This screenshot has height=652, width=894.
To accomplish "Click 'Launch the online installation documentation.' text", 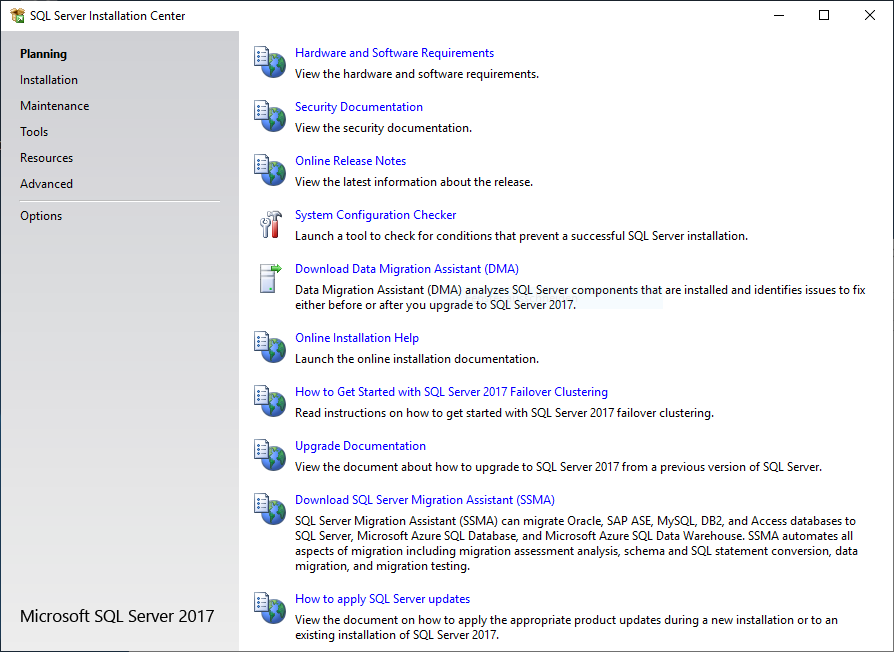I will pyautogui.click(x=417, y=359).
